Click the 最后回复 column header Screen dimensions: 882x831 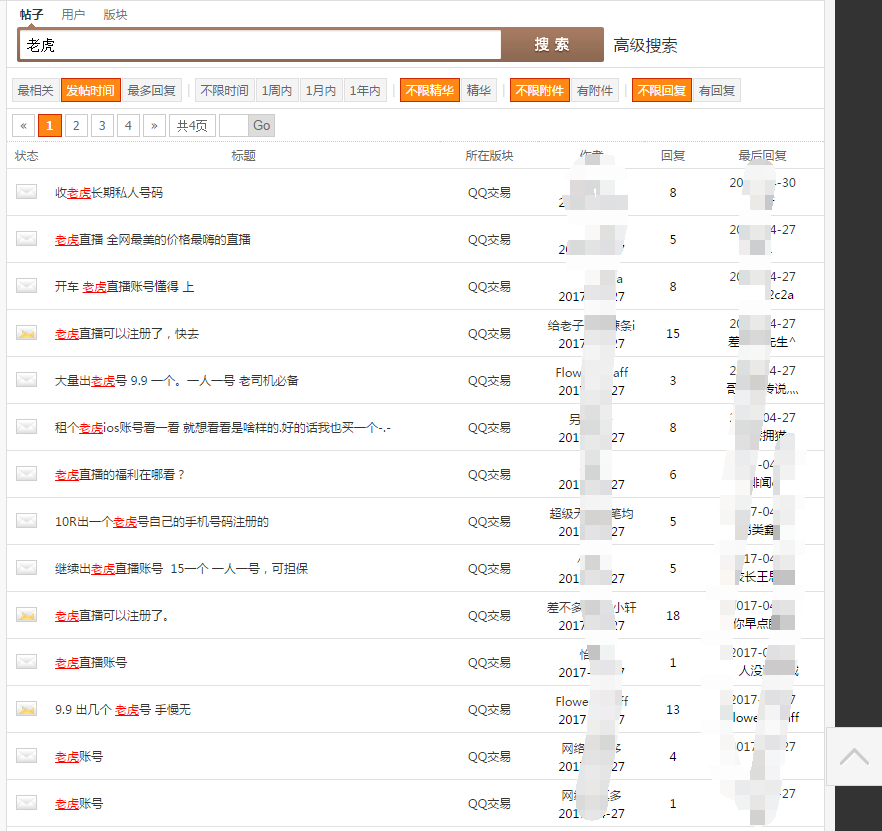[762, 155]
